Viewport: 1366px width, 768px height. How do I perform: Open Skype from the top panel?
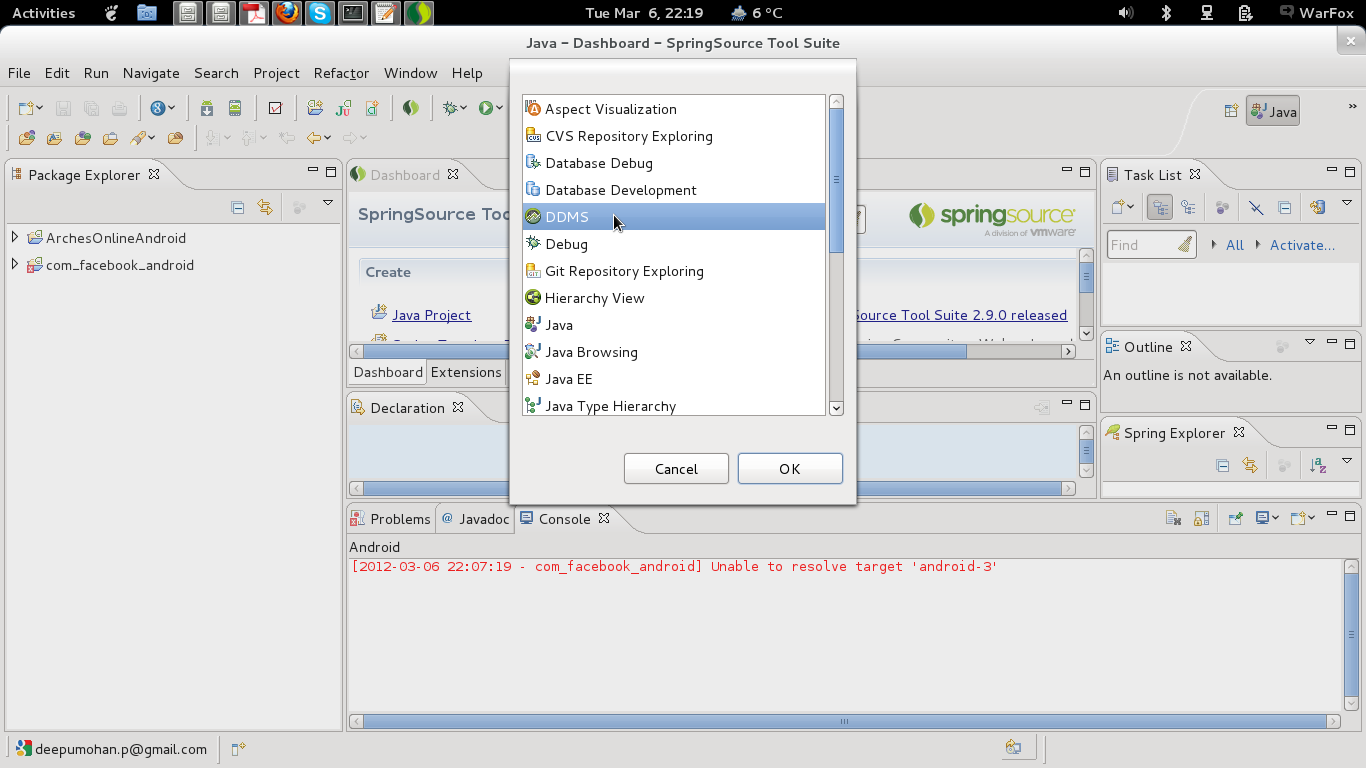click(x=320, y=13)
